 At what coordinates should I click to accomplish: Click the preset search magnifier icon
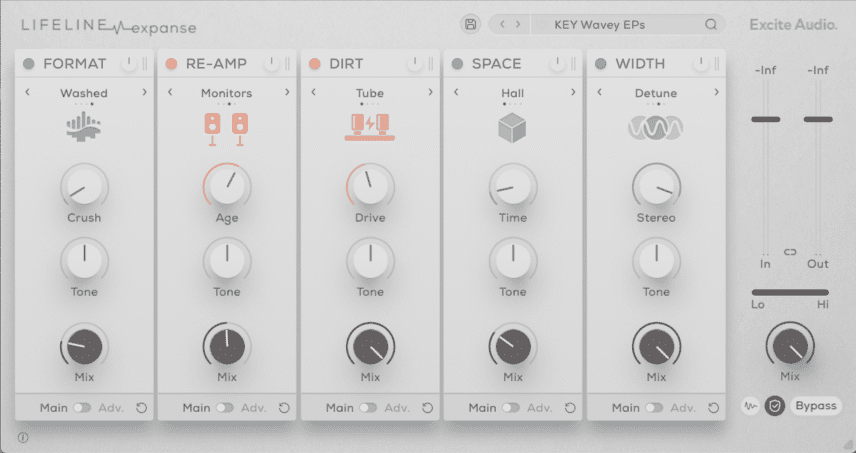711,25
